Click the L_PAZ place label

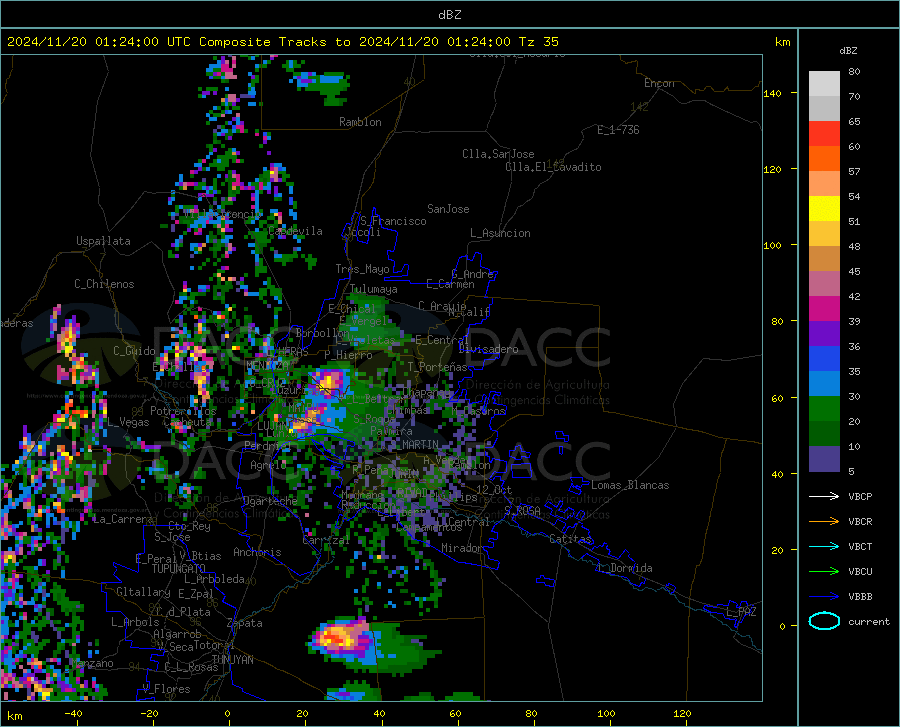pos(741,612)
